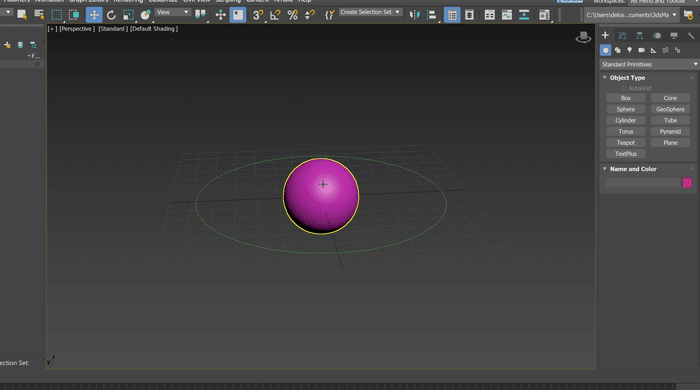Viewport: 700px width, 390px height.
Task: Toggle Keyboard Shortcut Override button
Action: tap(238, 15)
